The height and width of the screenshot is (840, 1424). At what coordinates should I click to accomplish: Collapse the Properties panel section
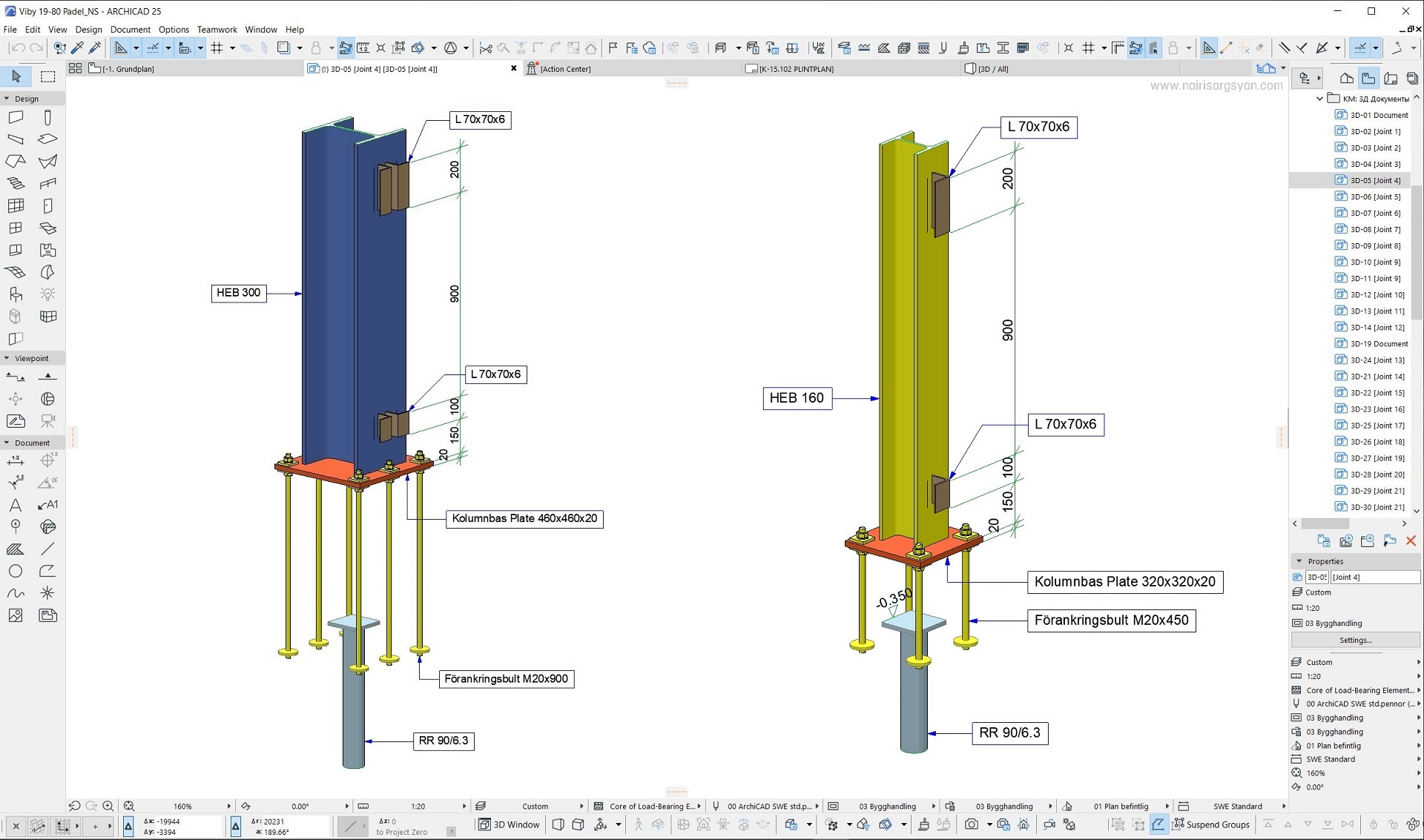[x=1299, y=561]
